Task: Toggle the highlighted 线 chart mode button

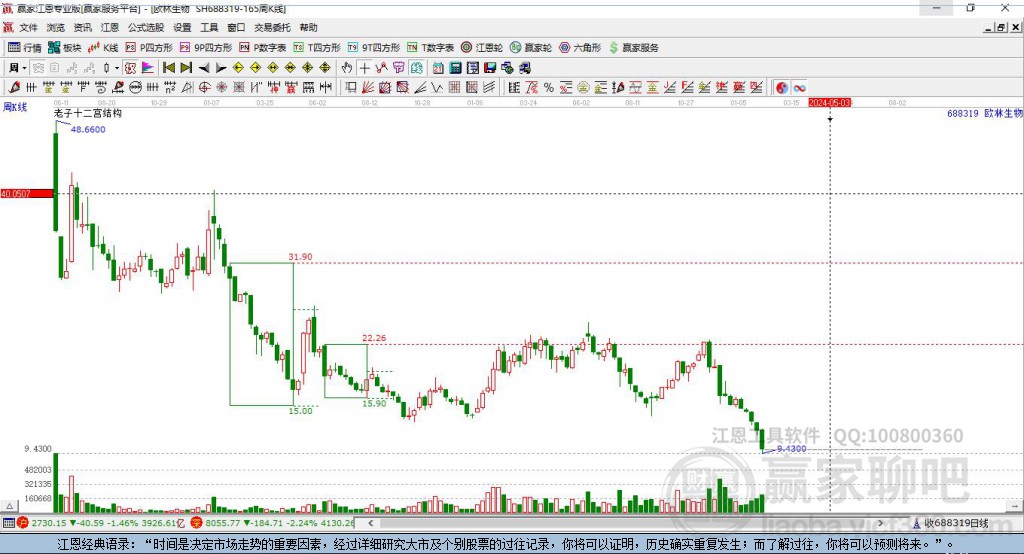Action: (x=416, y=68)
